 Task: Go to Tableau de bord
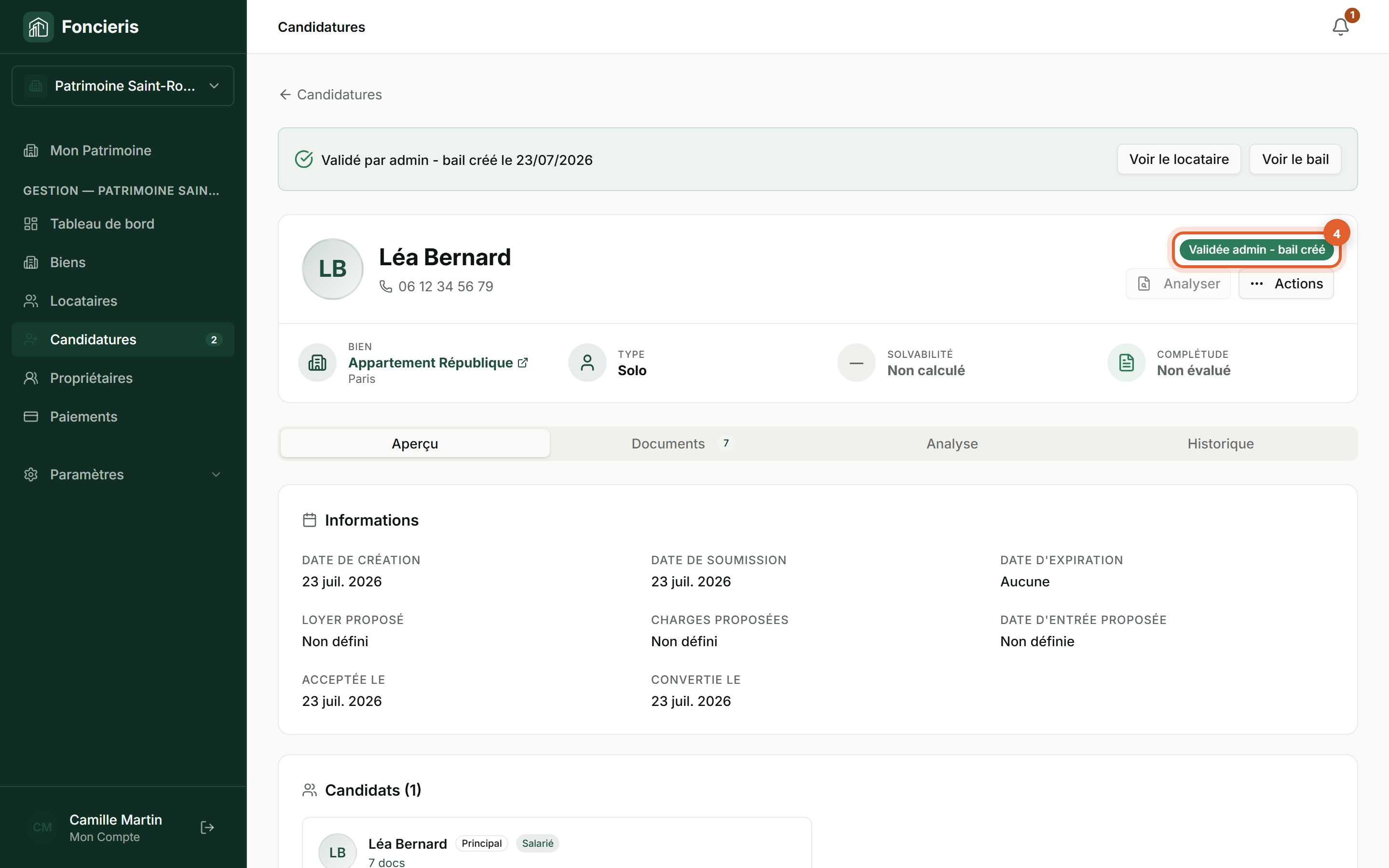click(123, 224)
